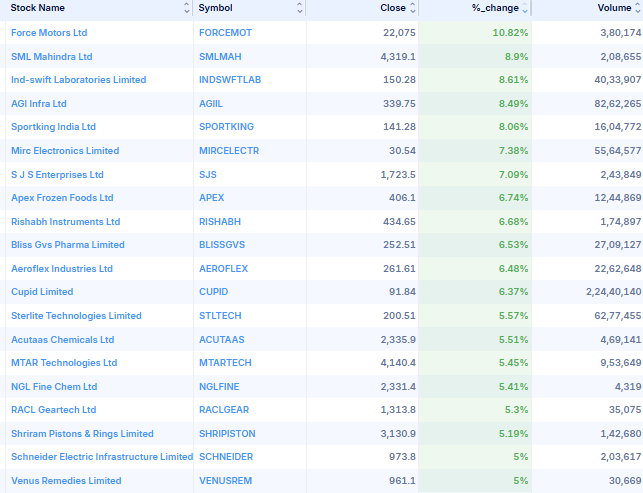Click the SJS symbol link
This screenshot has width=643, height=493.
(208, 175)
